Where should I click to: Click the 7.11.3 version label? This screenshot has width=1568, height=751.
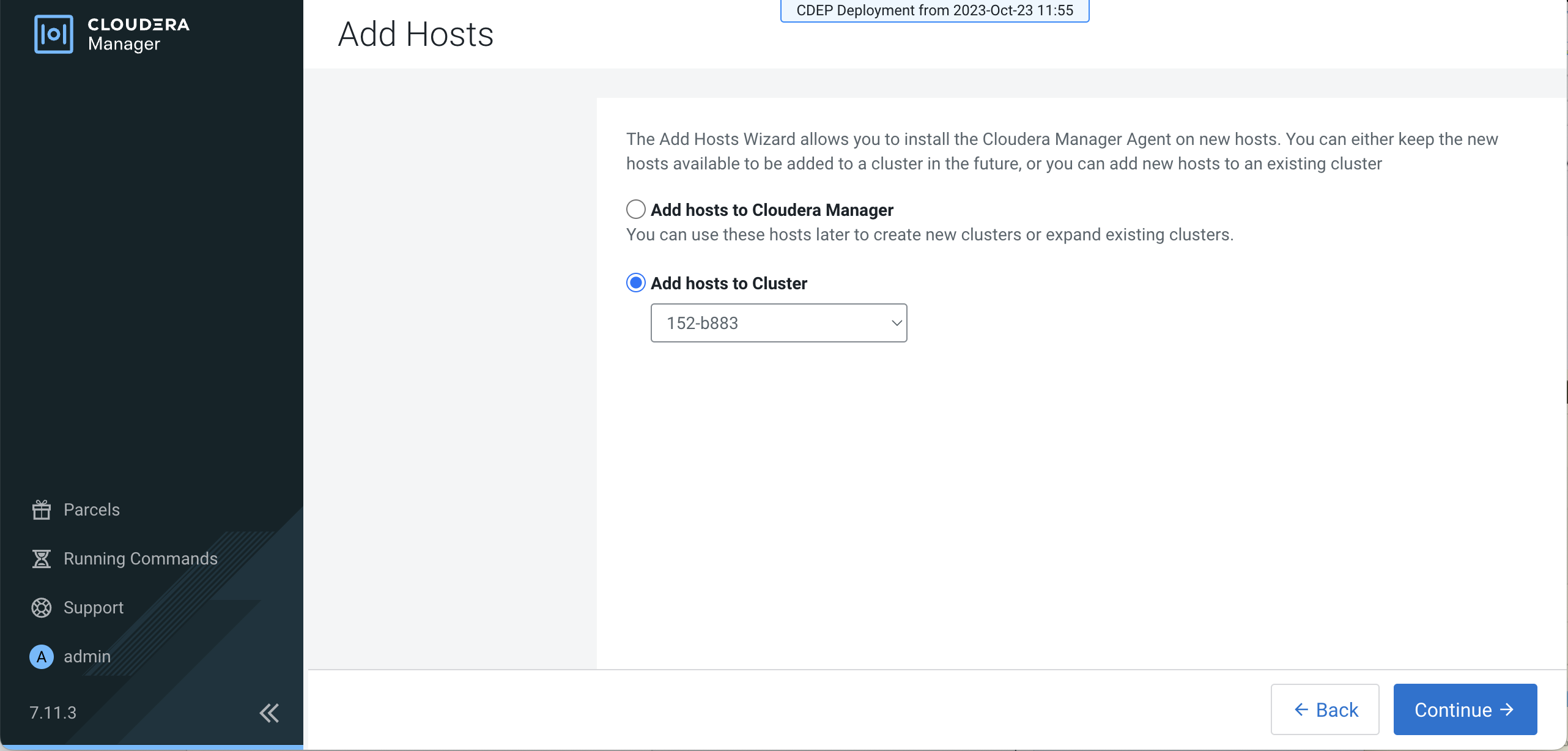(x=53, y=712)
